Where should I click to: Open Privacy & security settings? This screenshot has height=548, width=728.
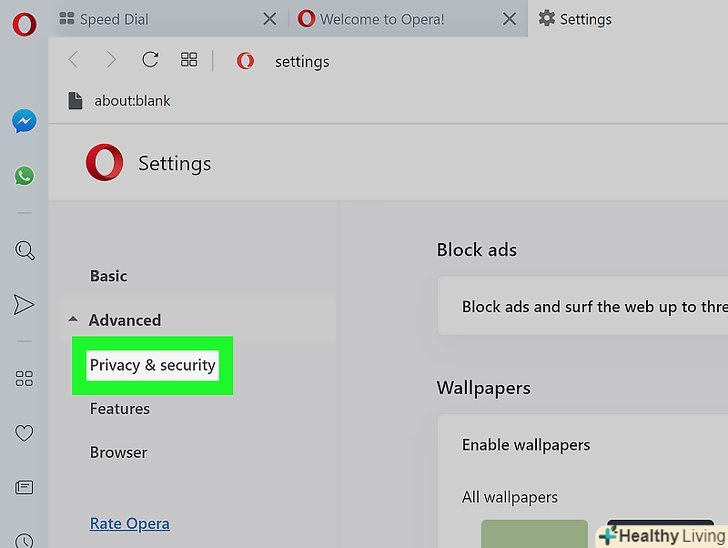pos(152,365)
